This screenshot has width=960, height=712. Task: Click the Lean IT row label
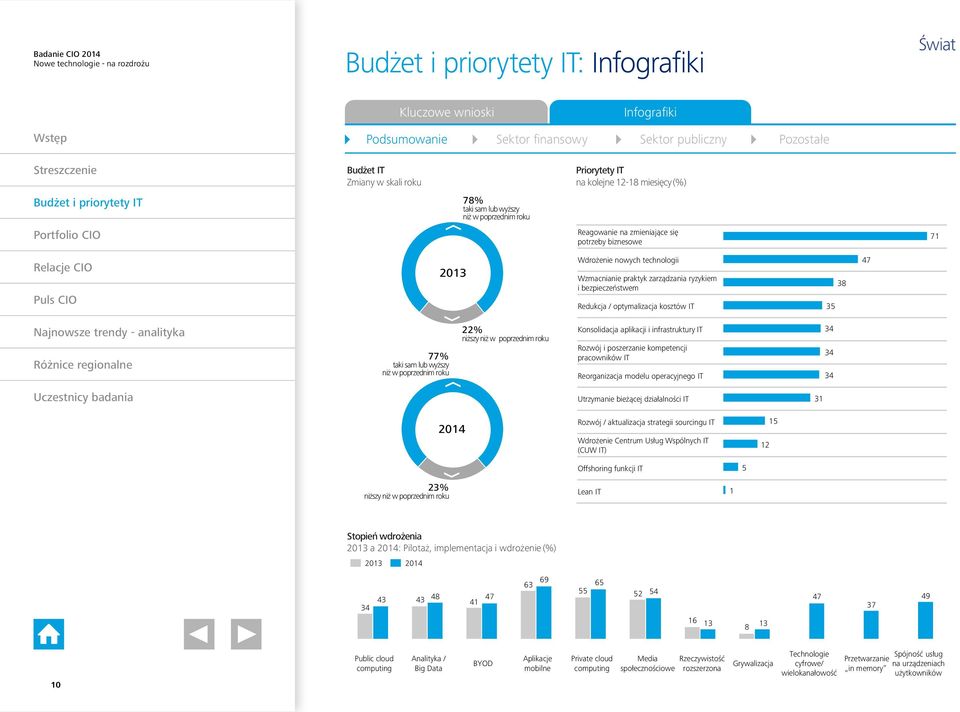click(x=589, y=492)
